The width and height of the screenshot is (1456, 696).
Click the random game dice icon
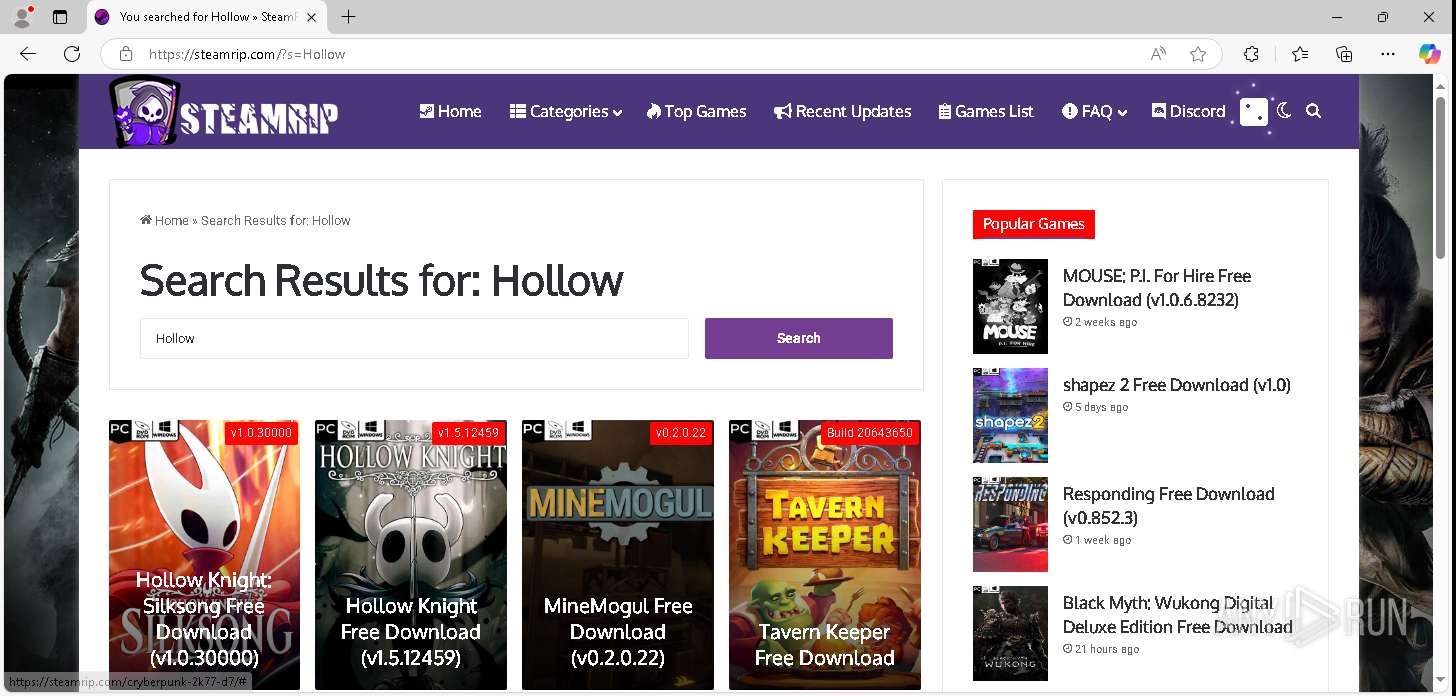1253,112
